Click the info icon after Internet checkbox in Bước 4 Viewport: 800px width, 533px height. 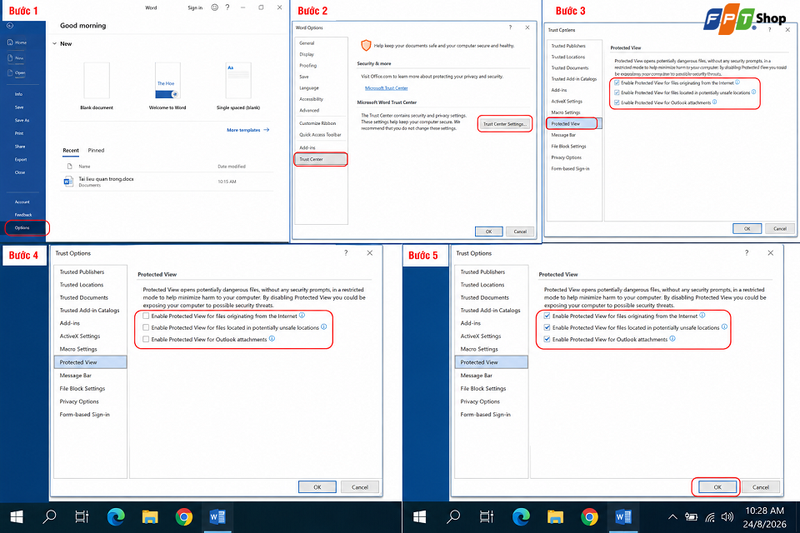pos(302,315)
